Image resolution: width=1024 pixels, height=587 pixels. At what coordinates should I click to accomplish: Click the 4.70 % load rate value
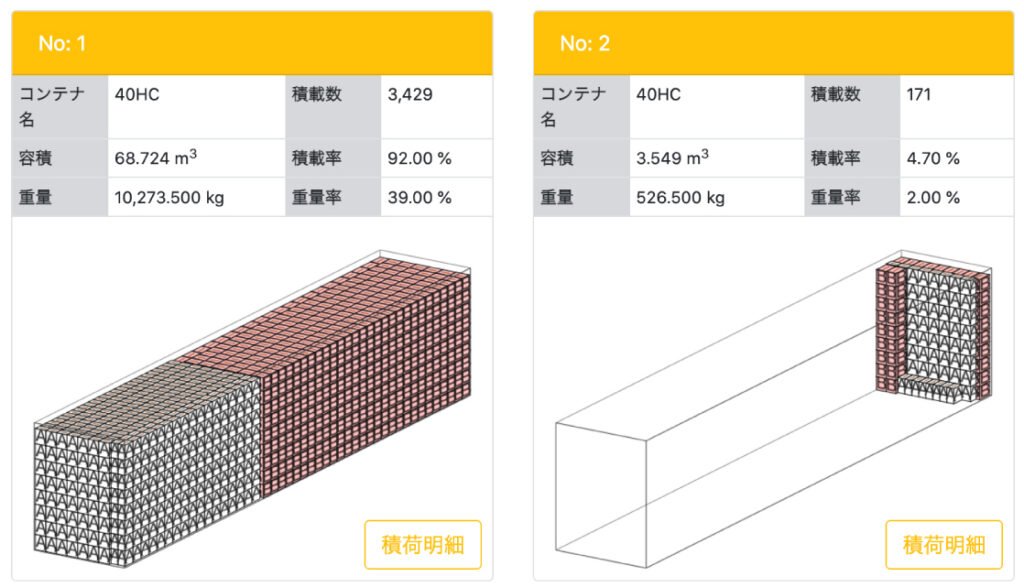(x=933, y=158)
